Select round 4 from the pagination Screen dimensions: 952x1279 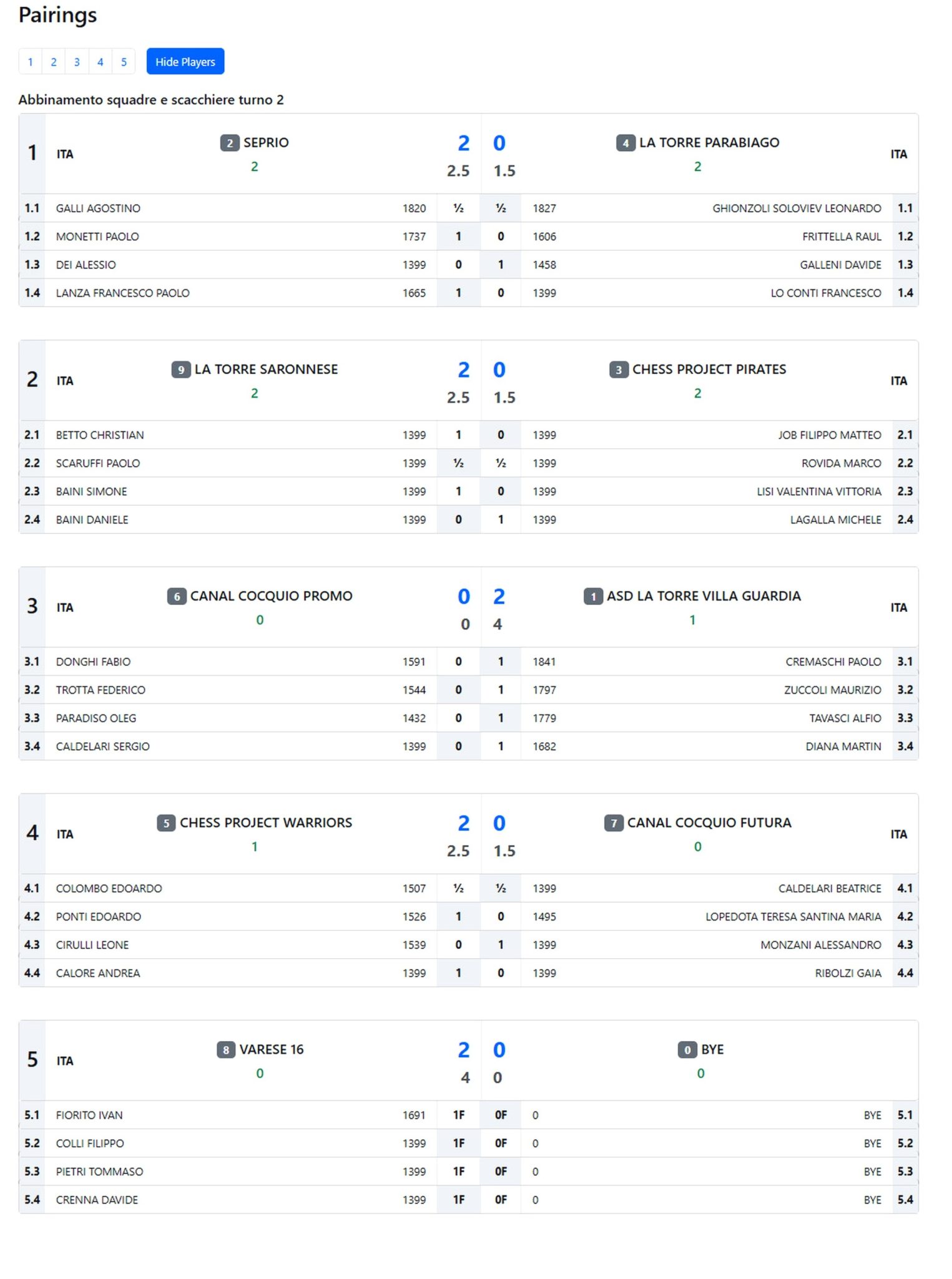[x=101, y=62]
